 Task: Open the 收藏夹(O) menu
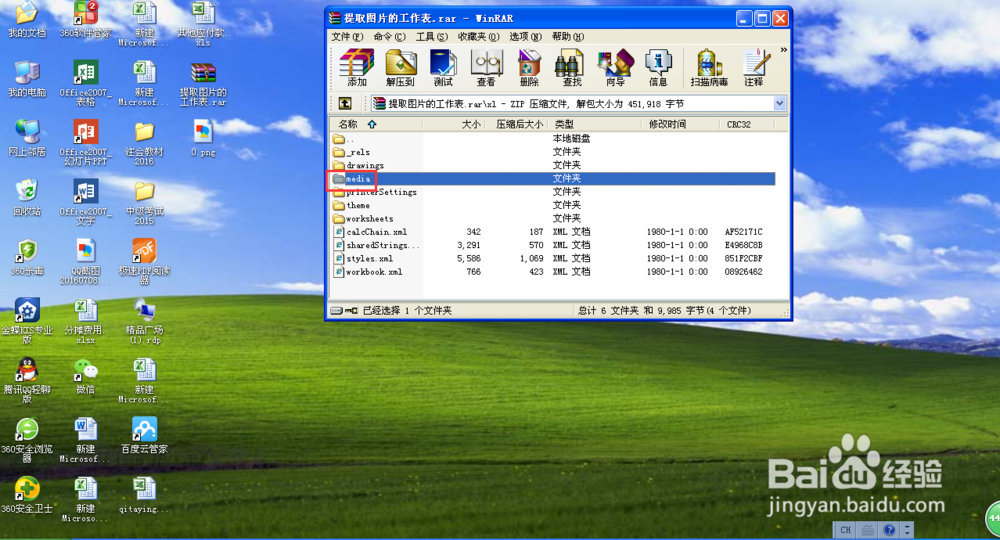tap(478, 36)
